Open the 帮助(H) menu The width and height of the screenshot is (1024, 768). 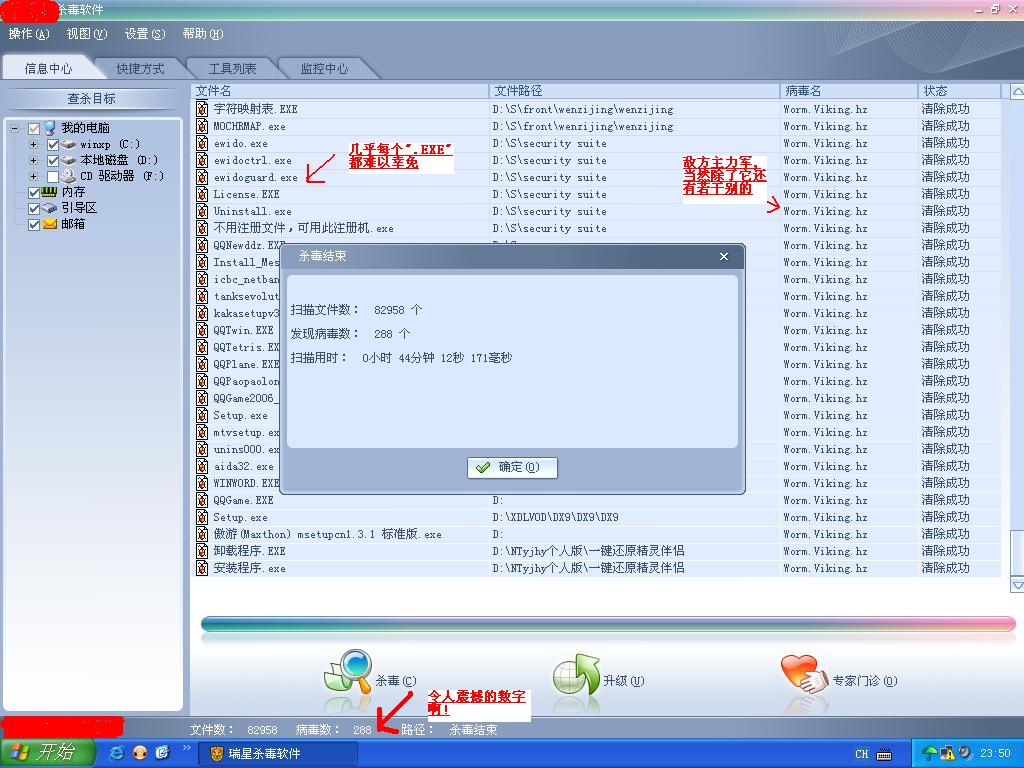tap(202, 33)
